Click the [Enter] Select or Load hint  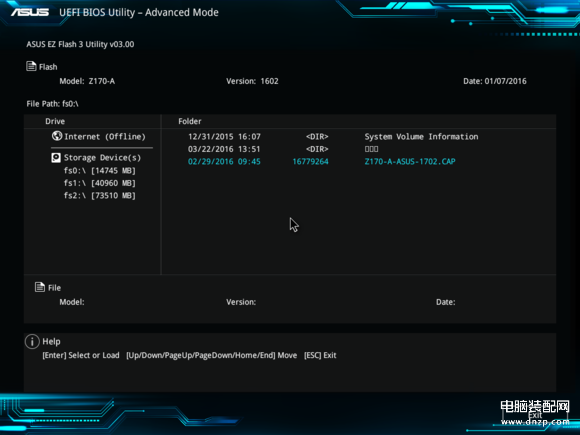click(x=81, y=355)
